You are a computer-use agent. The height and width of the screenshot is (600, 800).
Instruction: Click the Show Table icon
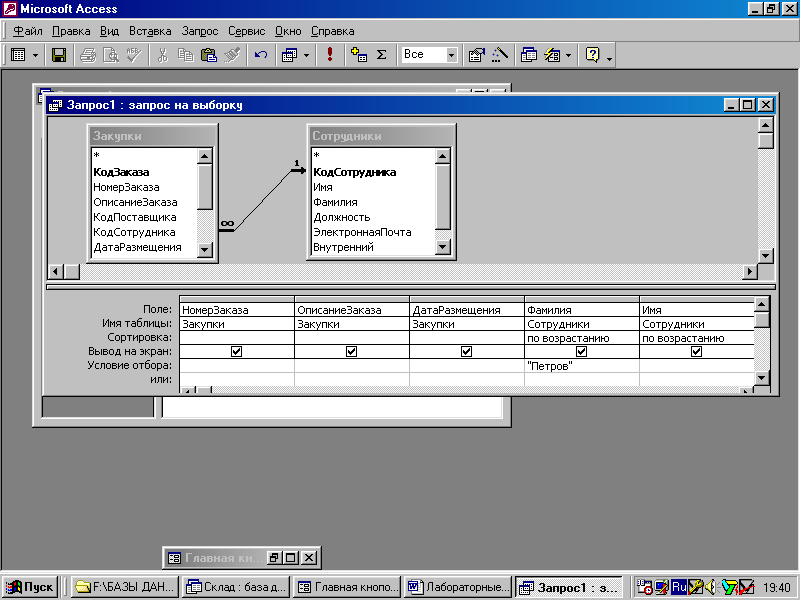(359, 55)
